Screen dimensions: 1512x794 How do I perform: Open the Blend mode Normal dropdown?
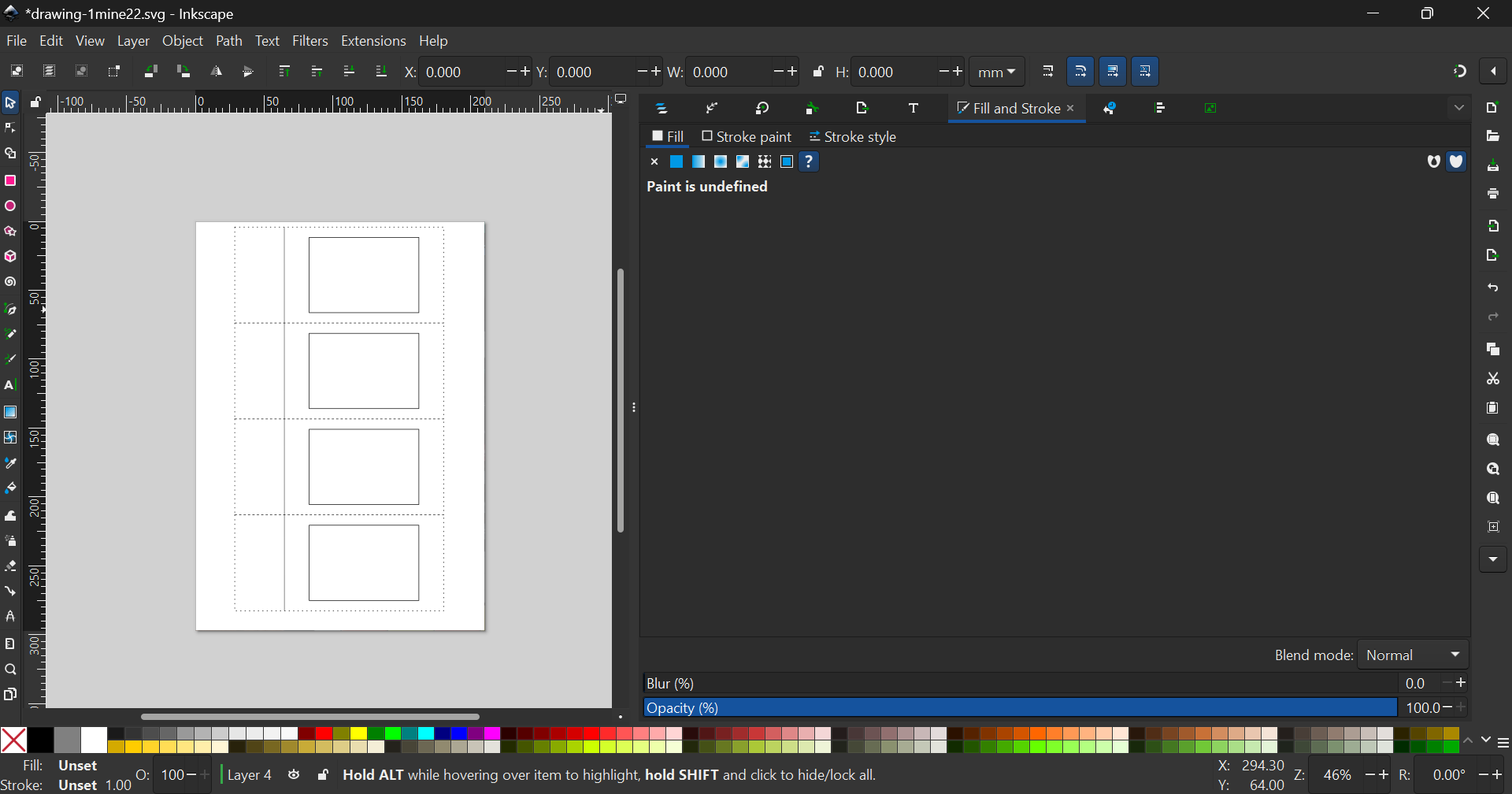pos(1414,655)
